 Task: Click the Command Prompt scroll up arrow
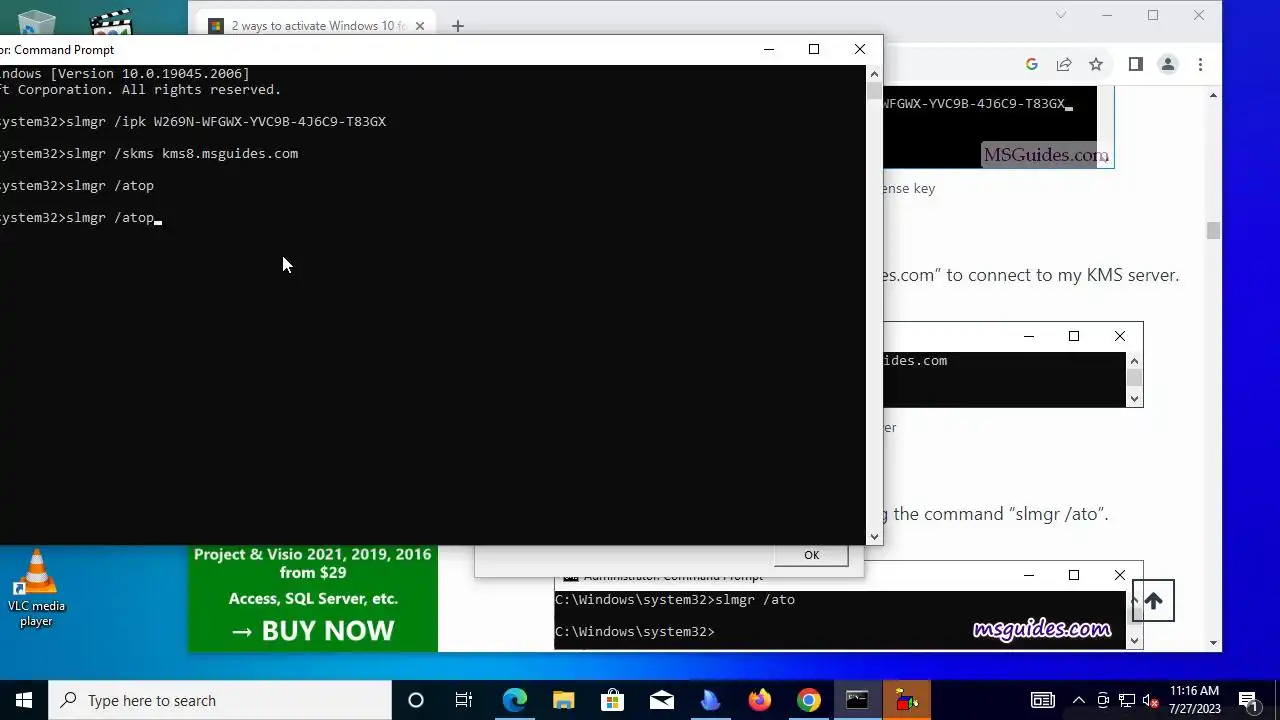point(875,73)
